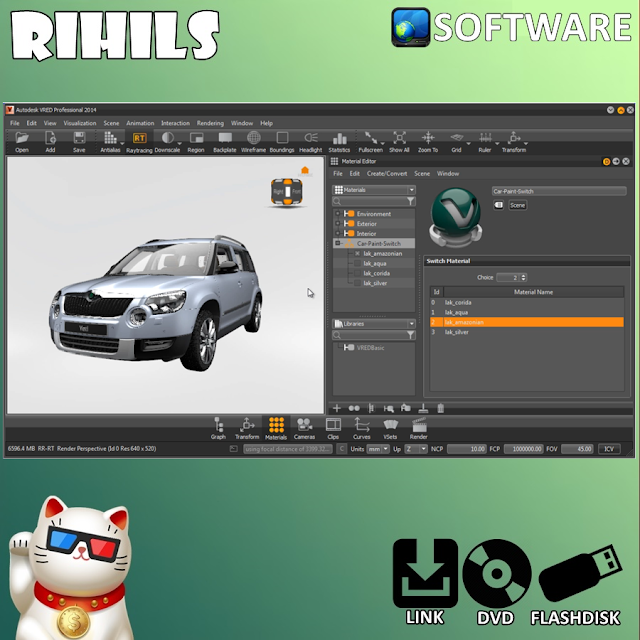640x640 pixels.
Task: Click the navigation view cube
Action: pyautogui.click(x=287, y=191)
